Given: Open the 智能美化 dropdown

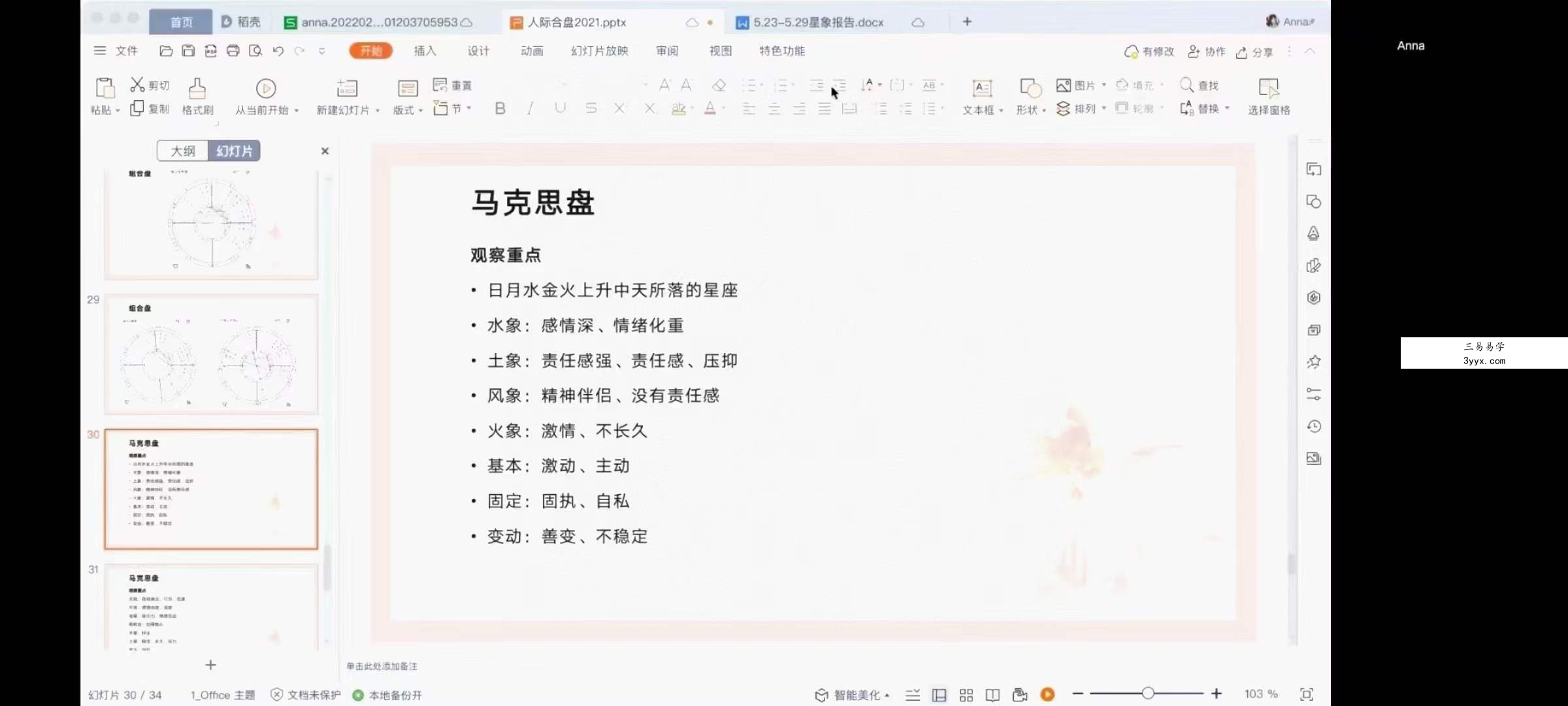Looking at the screenshot, I should [852, 695].
